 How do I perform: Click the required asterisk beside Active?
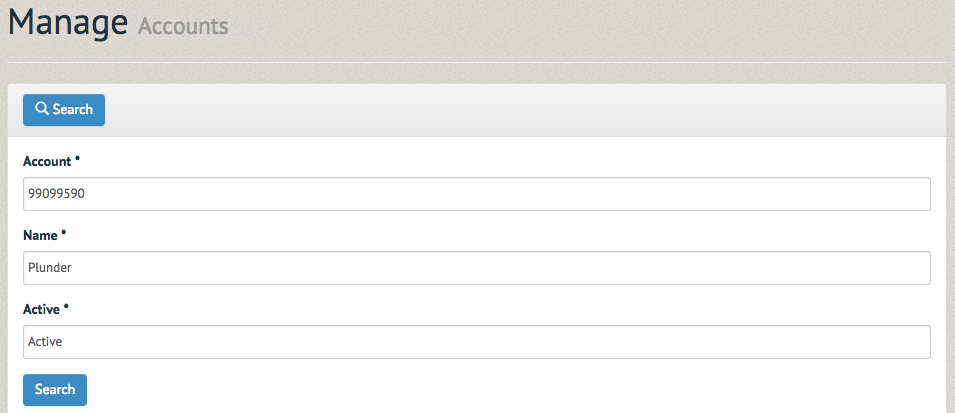click(66, 308)
